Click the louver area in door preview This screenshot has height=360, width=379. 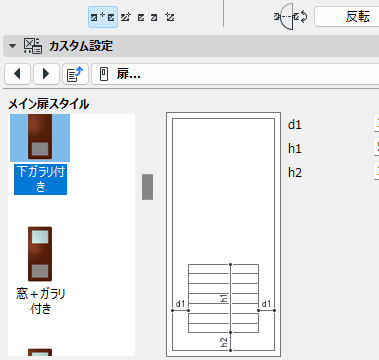click(x=223, y=298)
